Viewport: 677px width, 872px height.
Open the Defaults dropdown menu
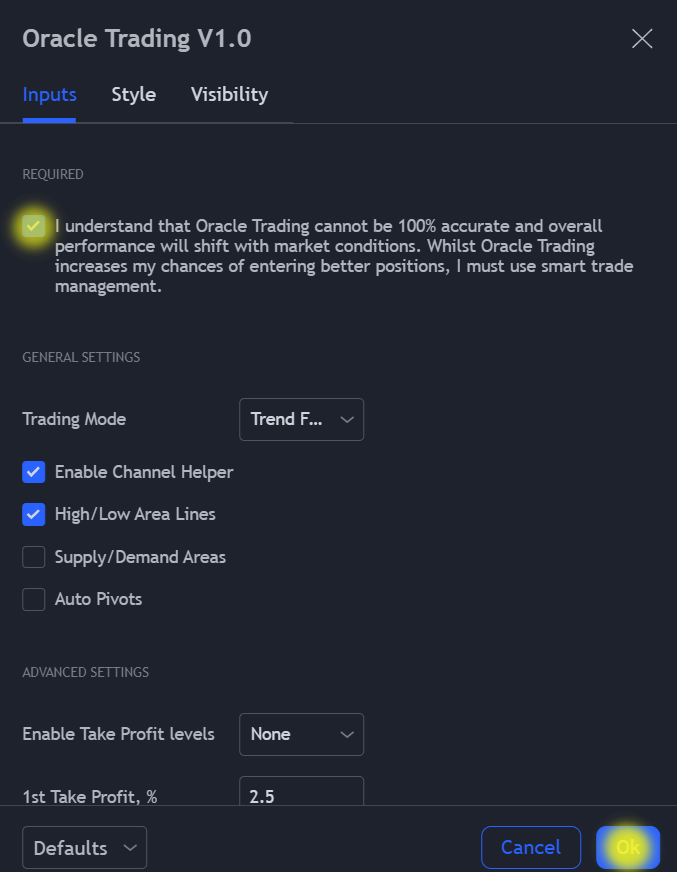(84, 848)
